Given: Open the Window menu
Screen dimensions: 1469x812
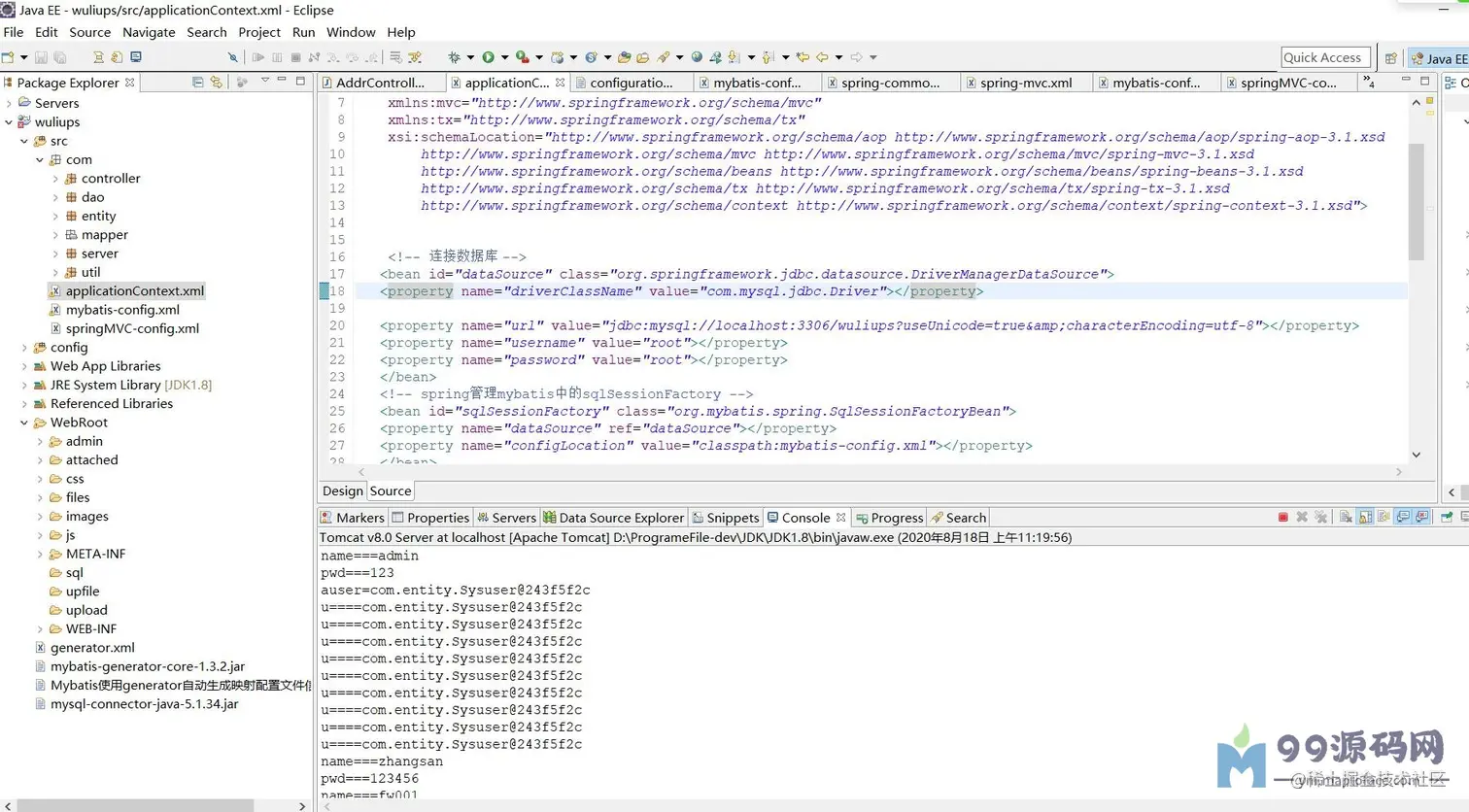Looking at the screenshot, I should coord(351,32).
